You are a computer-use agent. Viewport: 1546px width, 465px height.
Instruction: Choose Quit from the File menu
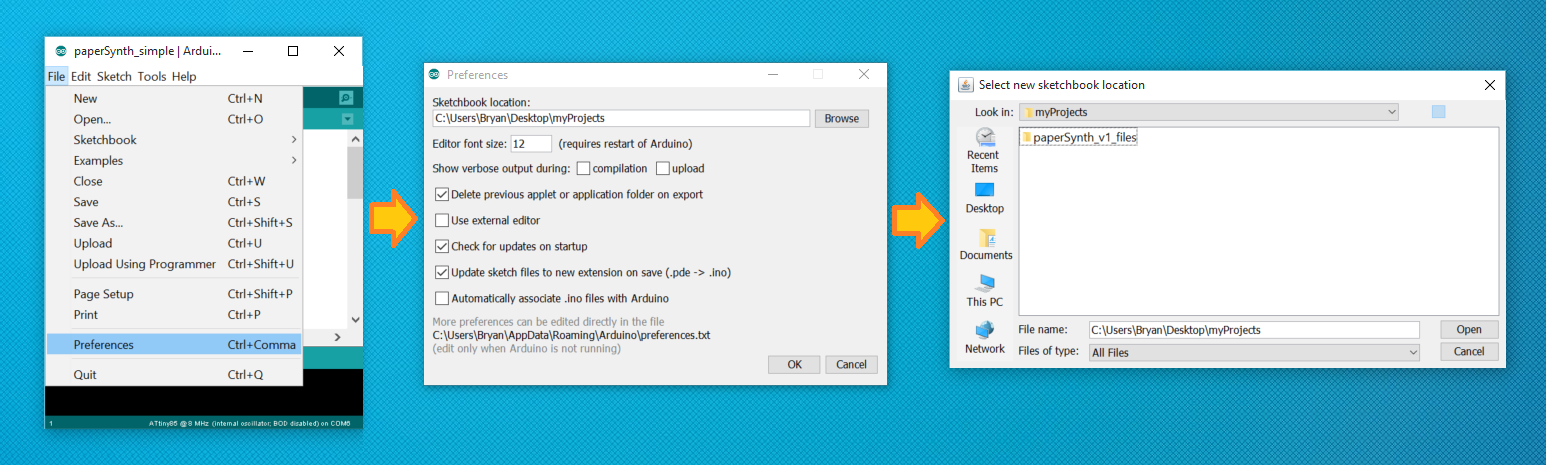click(x=173, y=375)
